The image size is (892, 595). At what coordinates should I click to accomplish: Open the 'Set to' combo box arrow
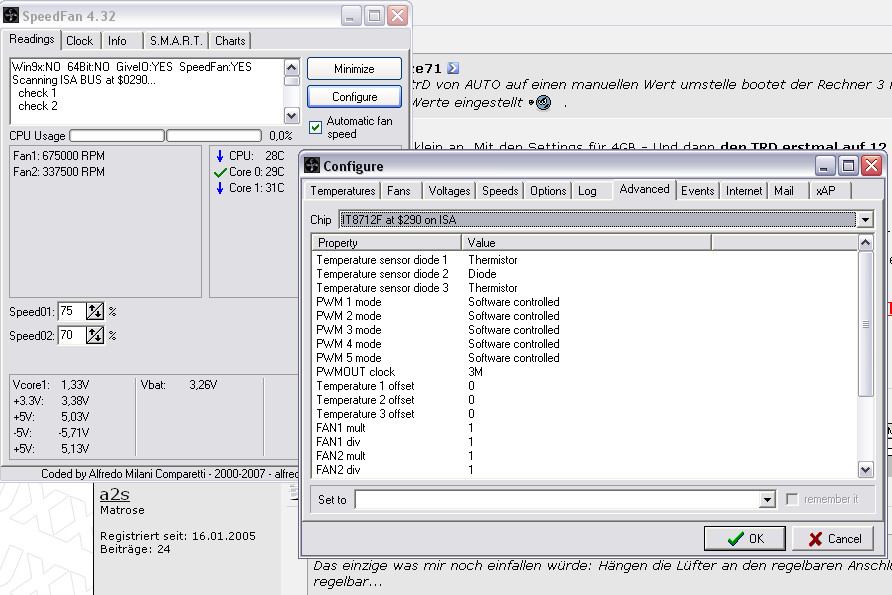767,500
